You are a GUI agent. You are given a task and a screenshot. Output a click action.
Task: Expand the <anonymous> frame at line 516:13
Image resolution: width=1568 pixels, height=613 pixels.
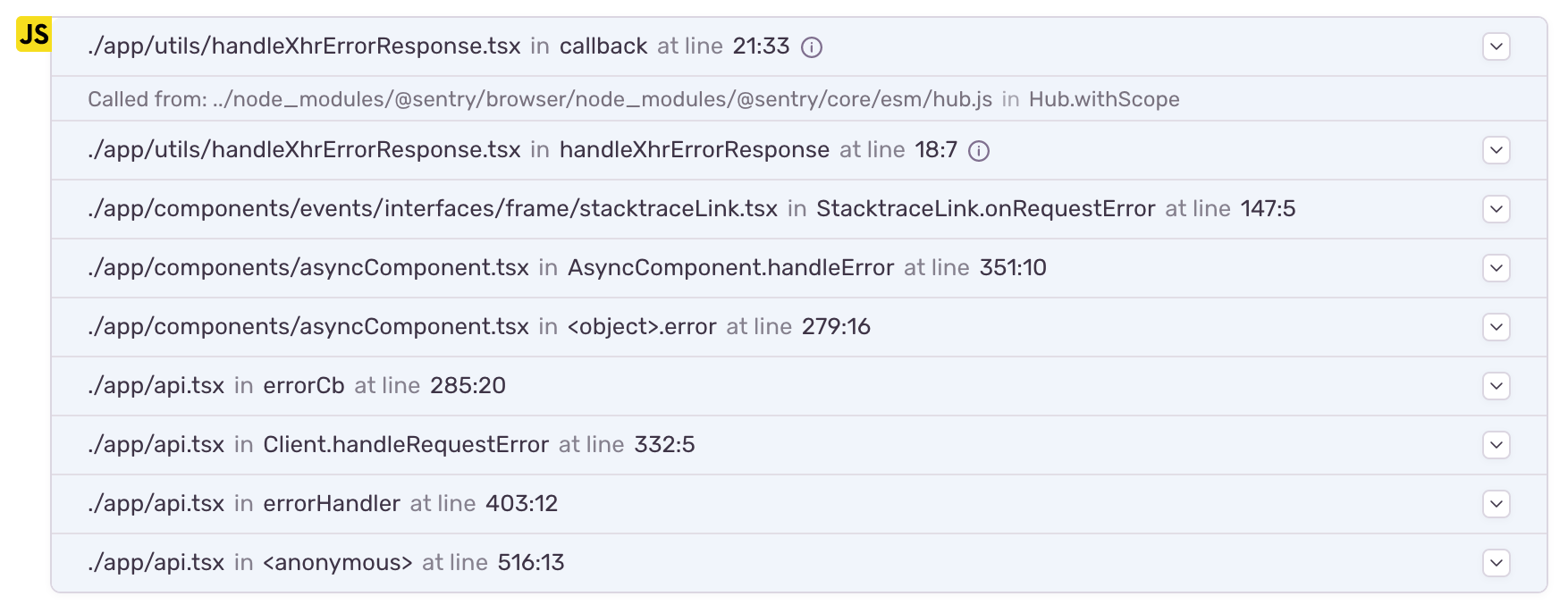pos(1496,563)
